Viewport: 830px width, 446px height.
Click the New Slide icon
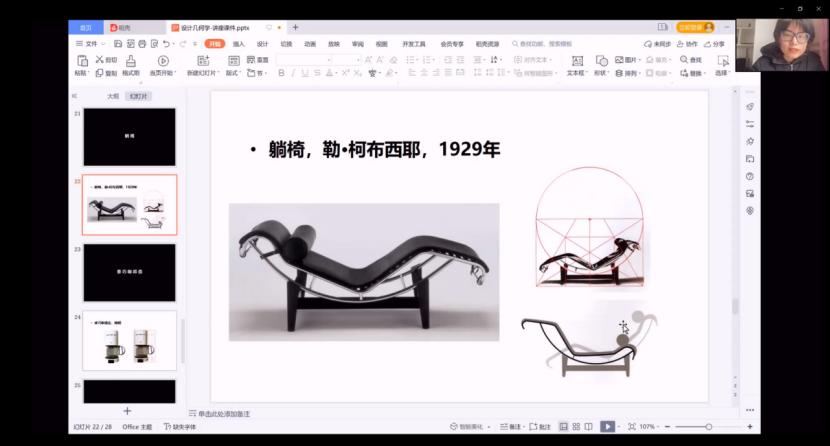pos(203,61)
